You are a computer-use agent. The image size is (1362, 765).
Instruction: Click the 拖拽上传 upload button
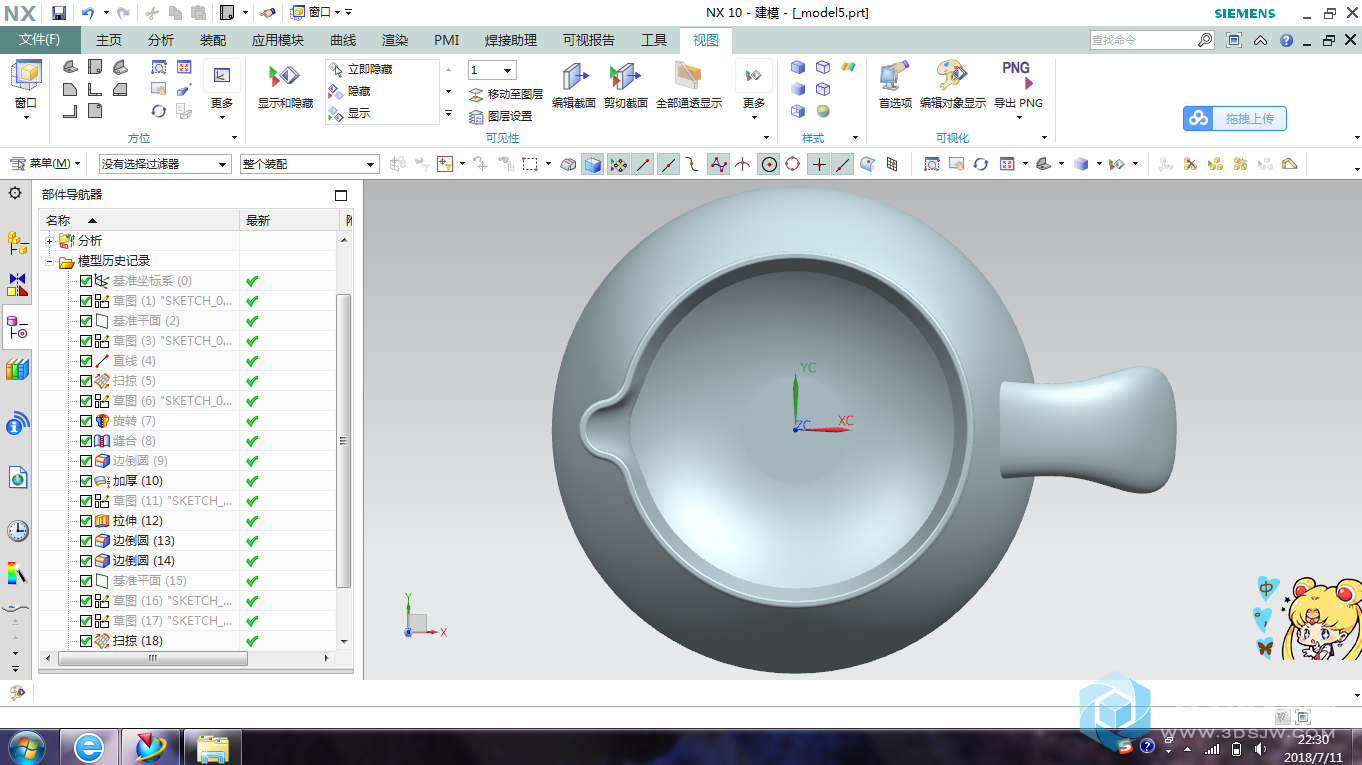click(1235, 118)
